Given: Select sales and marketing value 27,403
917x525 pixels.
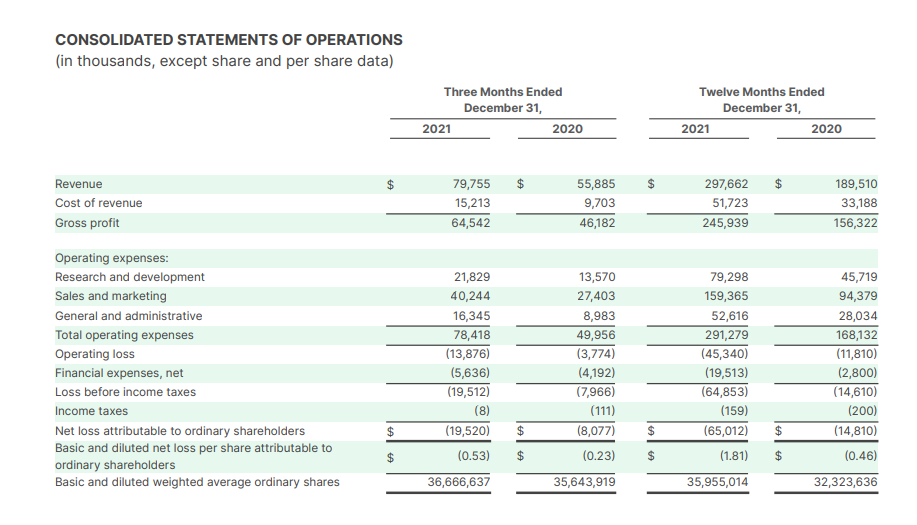Looking at the screenshot, I should pos(596,296).
